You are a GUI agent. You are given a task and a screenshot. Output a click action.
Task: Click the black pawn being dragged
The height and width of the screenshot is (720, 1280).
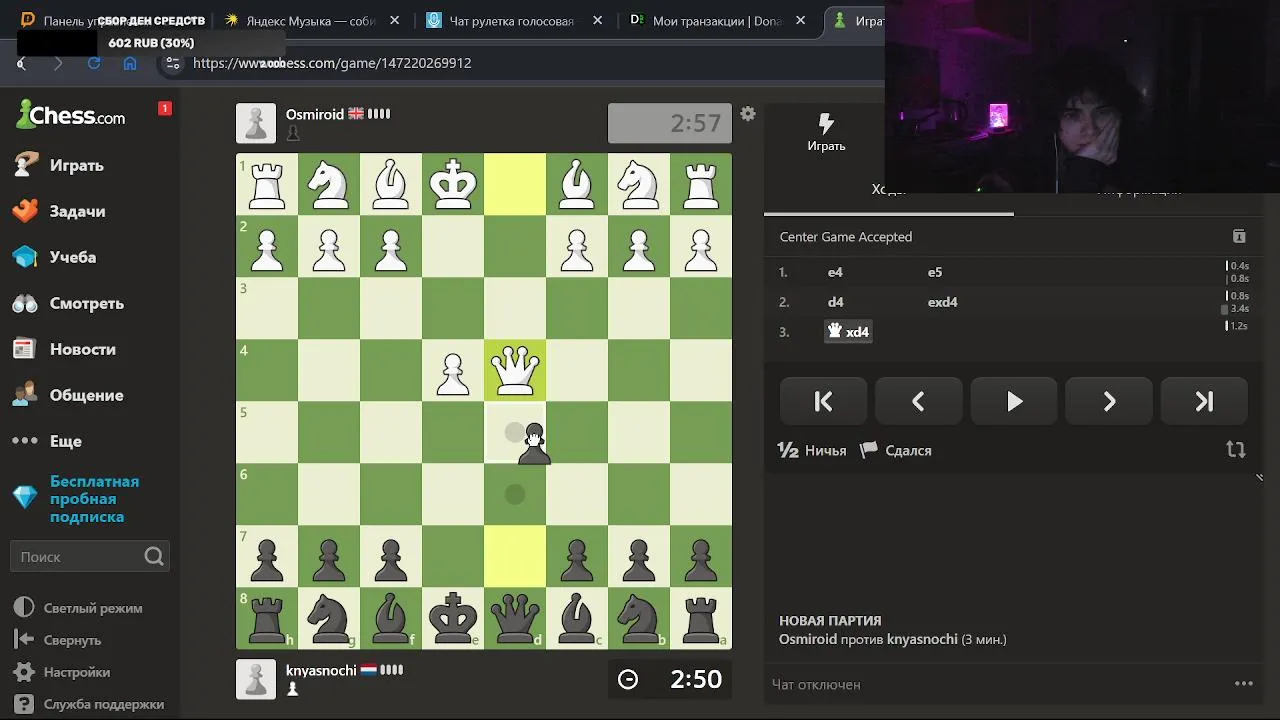point(534,445)
